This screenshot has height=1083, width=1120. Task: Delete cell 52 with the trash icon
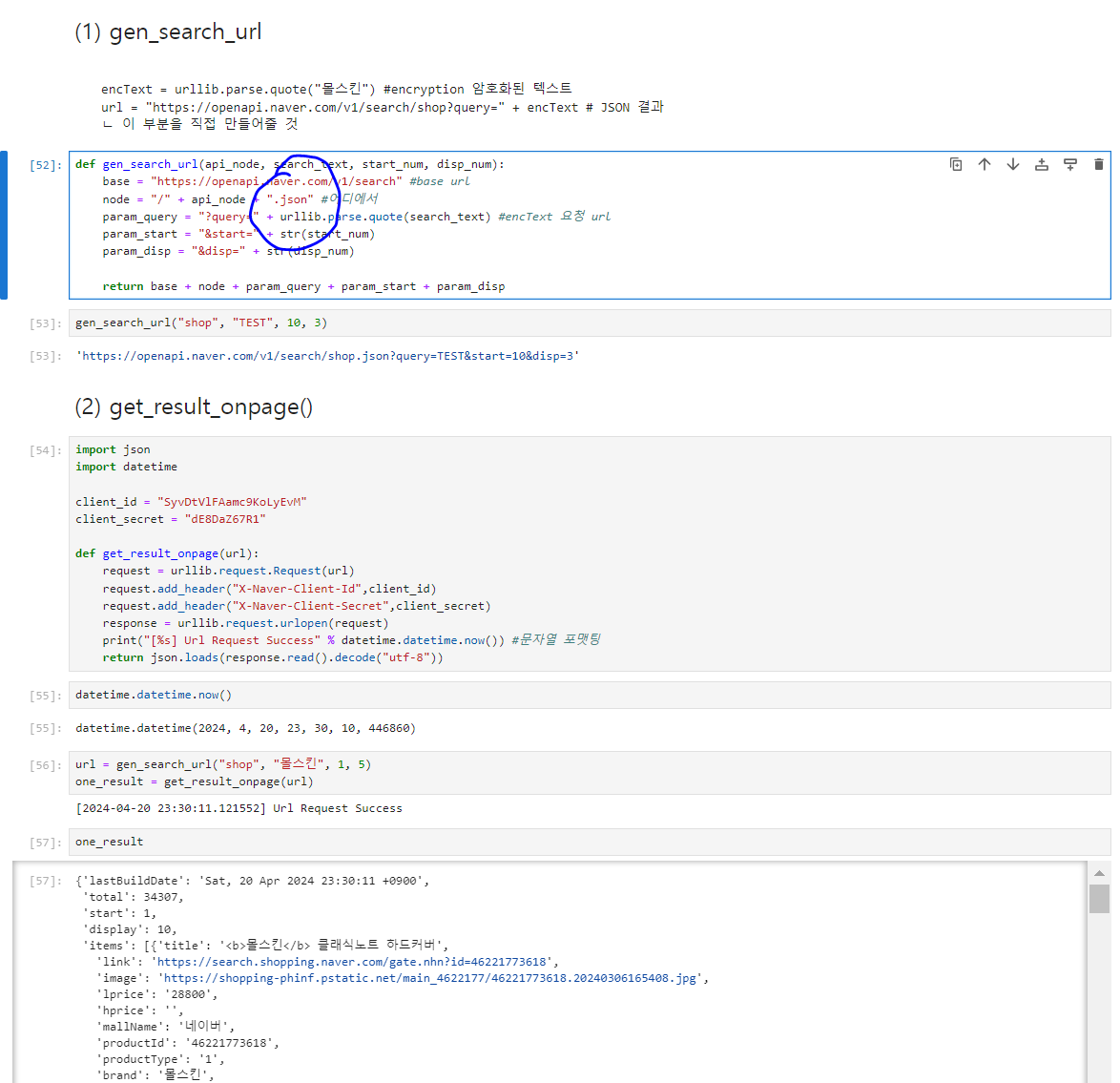(x=1099, y=164)
